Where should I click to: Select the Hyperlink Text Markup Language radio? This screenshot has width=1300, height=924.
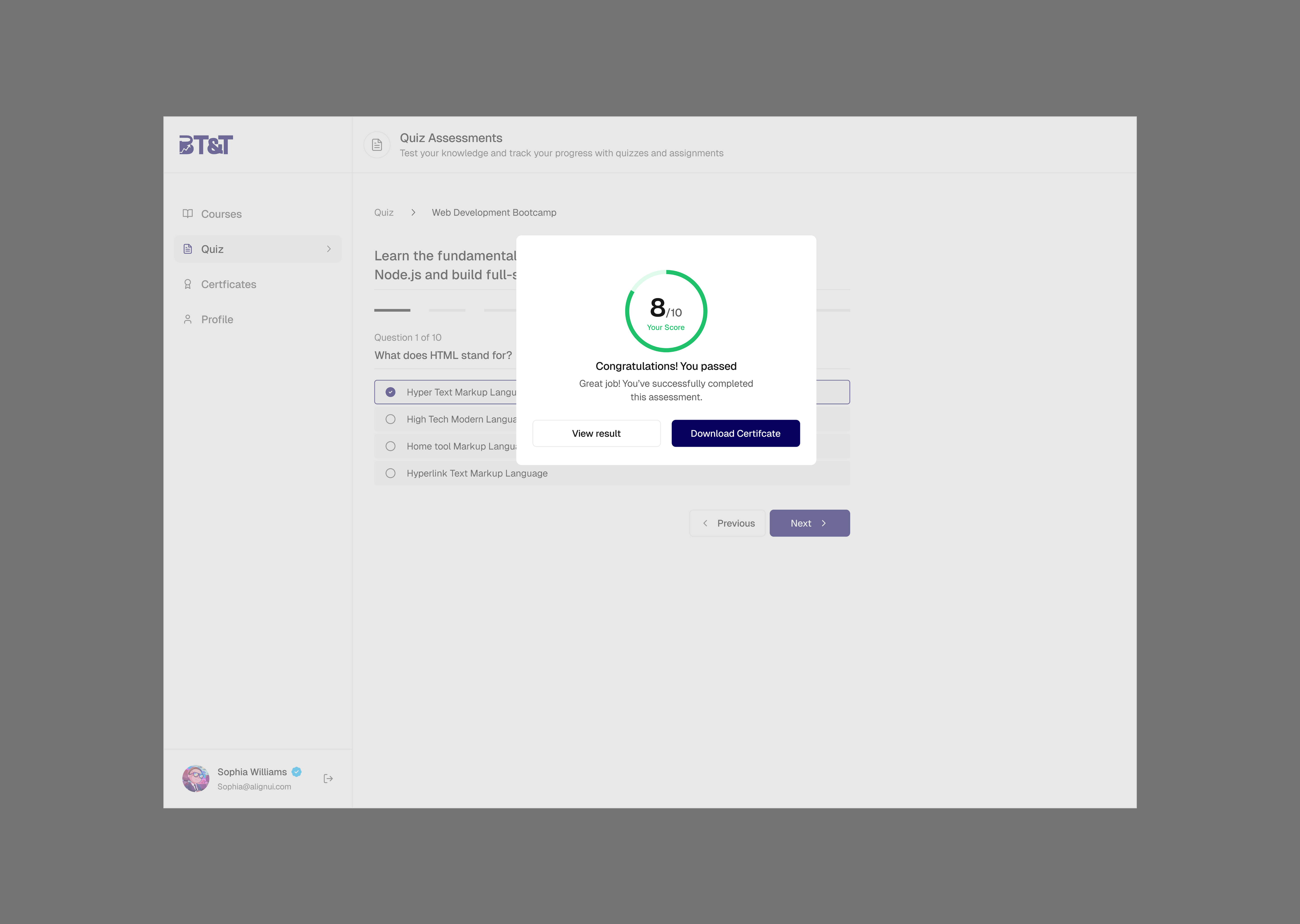coord(390,473)
